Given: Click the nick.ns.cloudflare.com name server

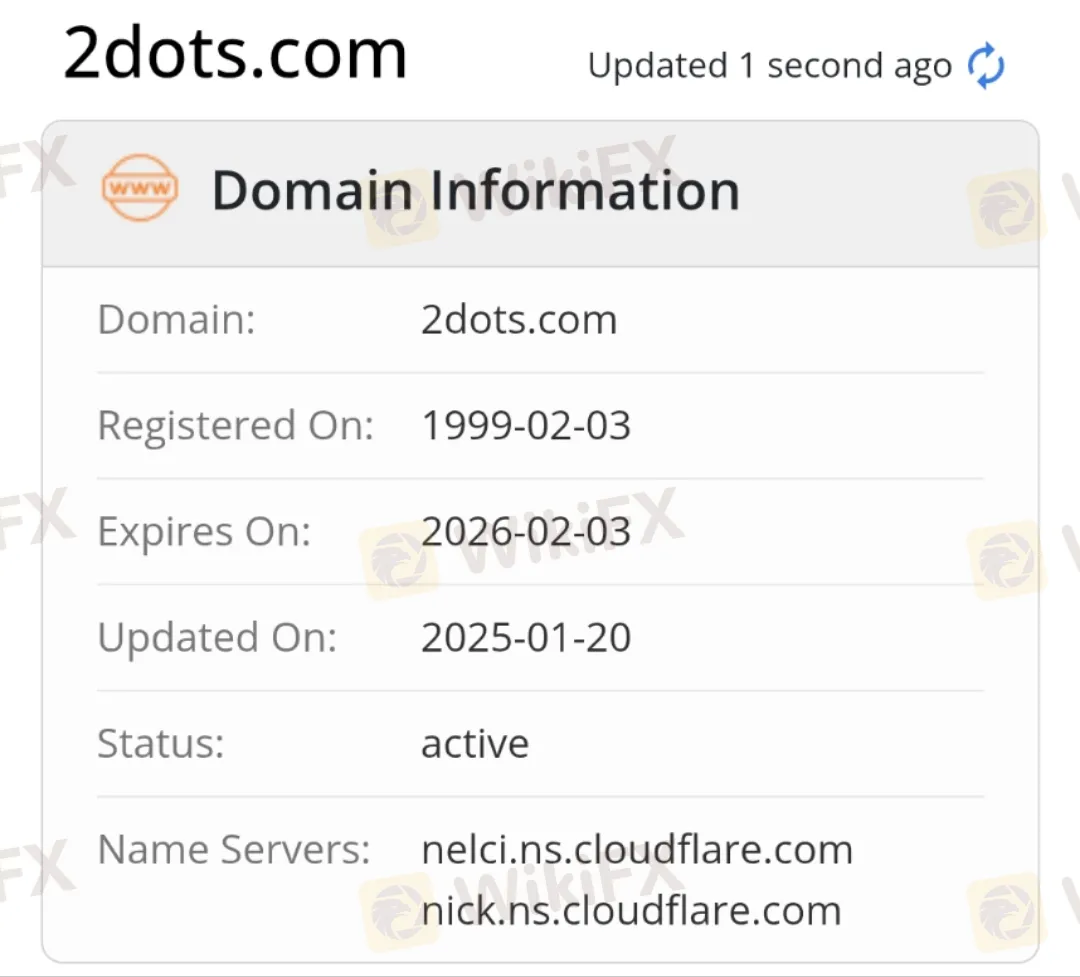Looking at the screenshot, I should tap(630, 910).
